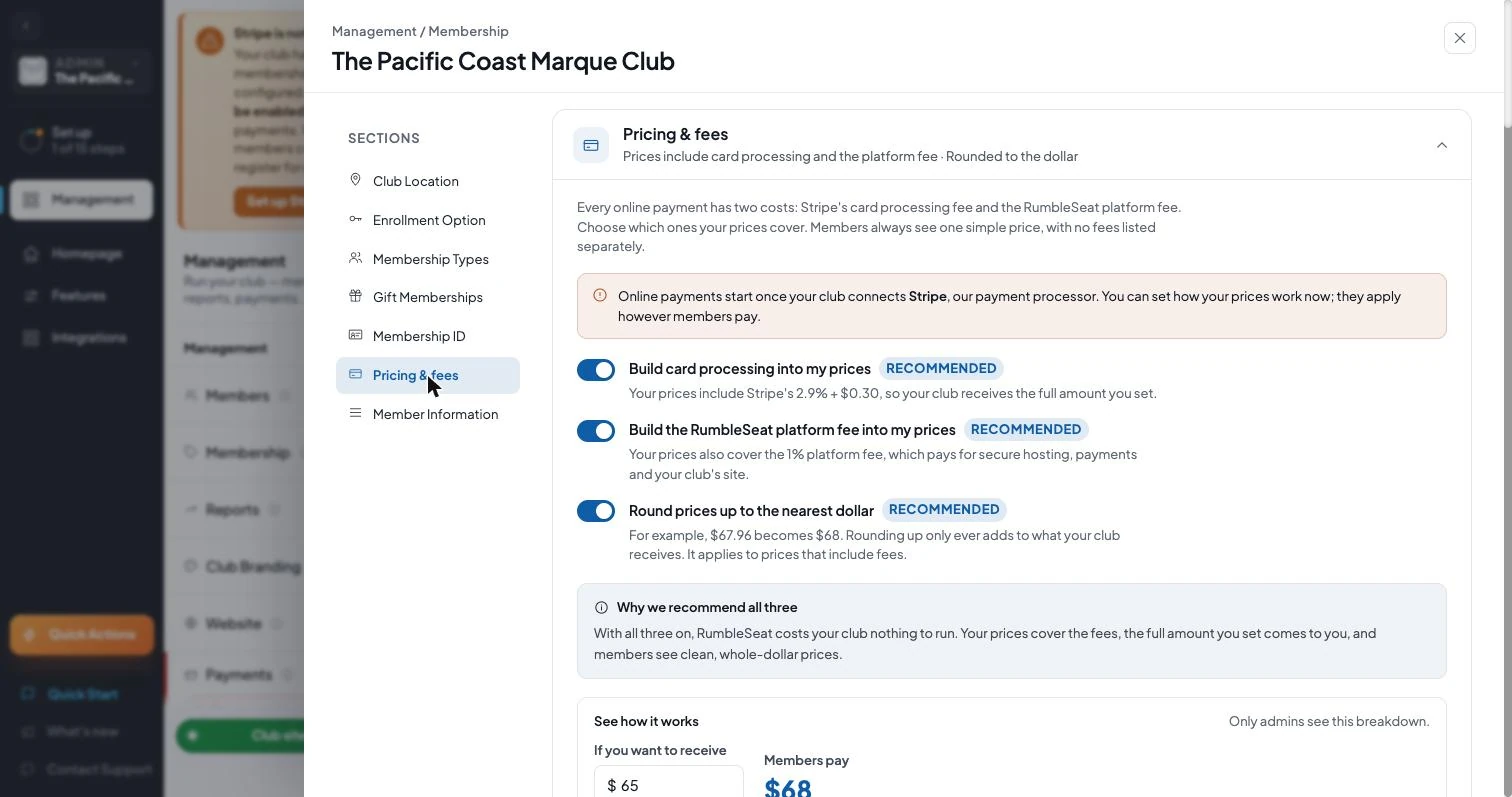
Task: Select the Pricing & fees section
Action: tap(427, 375)
